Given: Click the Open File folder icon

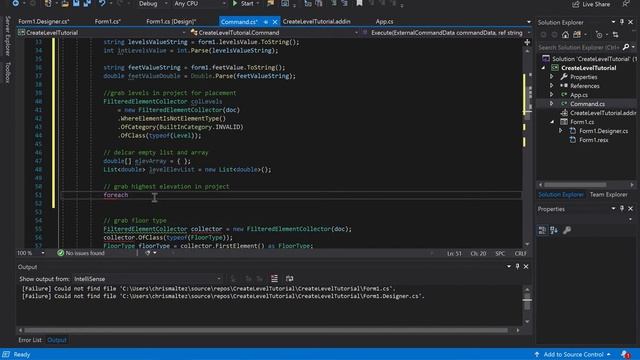Looking at the screenshot, I should 65,4.
